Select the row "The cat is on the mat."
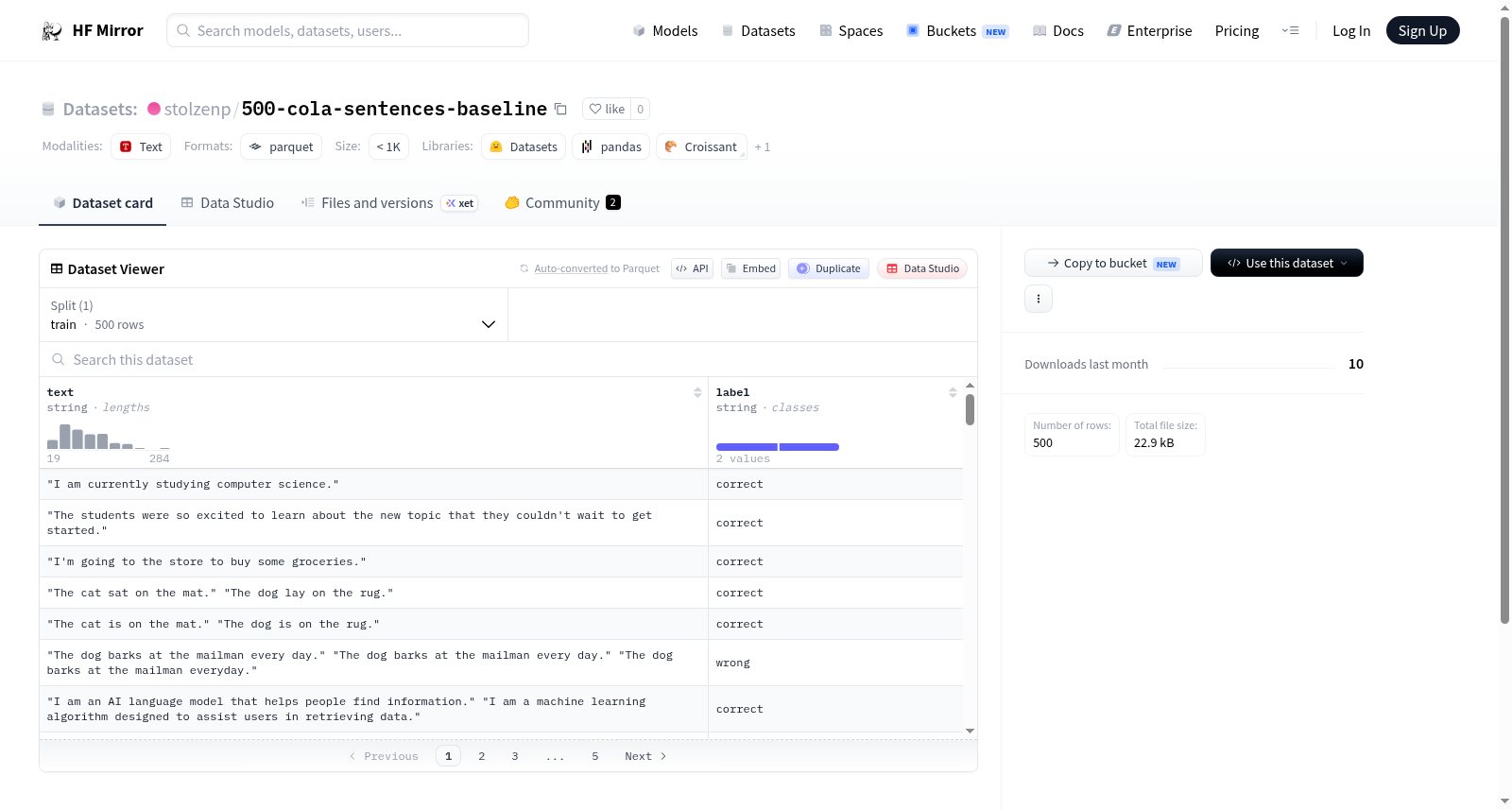 pos(501,625)
